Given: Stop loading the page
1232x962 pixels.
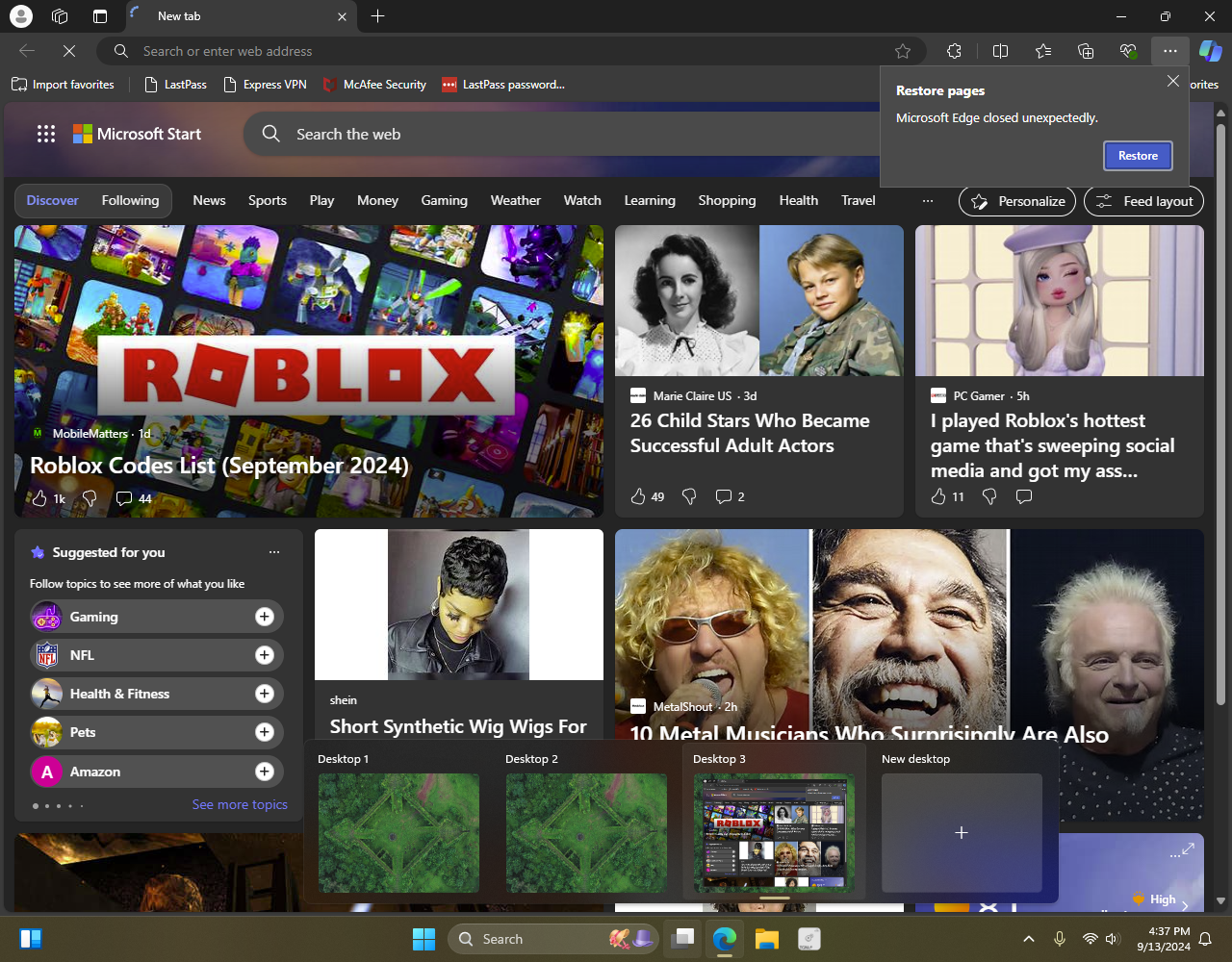Looking at the screenshot, I should 69,51.
